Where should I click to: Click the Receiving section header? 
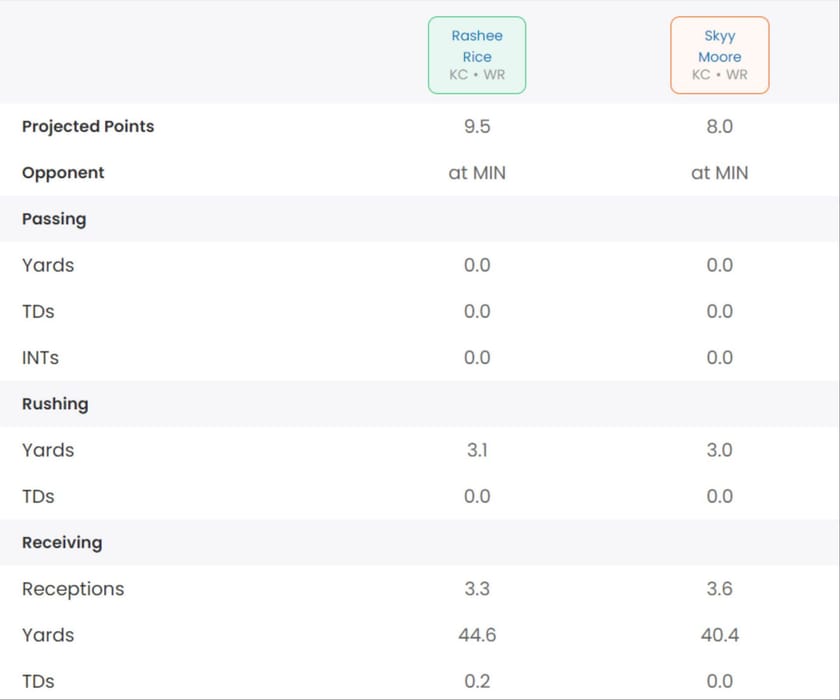point(62,543)
